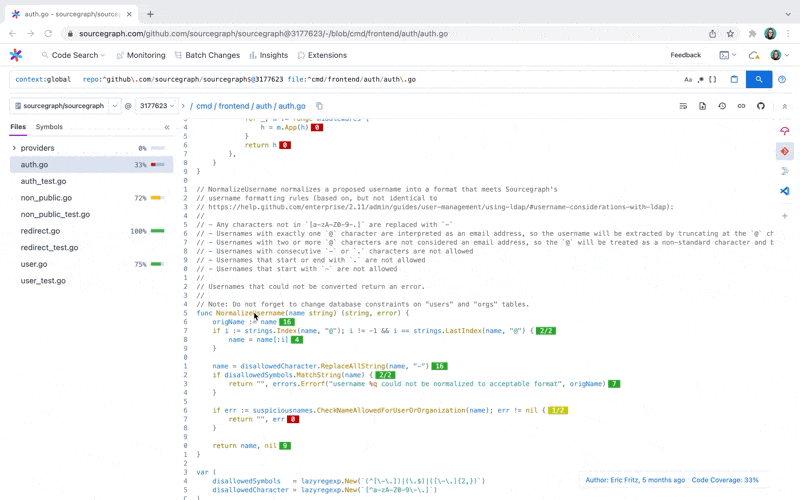
Task: Click the Sourcegraph logo
Action: (16, 55)
